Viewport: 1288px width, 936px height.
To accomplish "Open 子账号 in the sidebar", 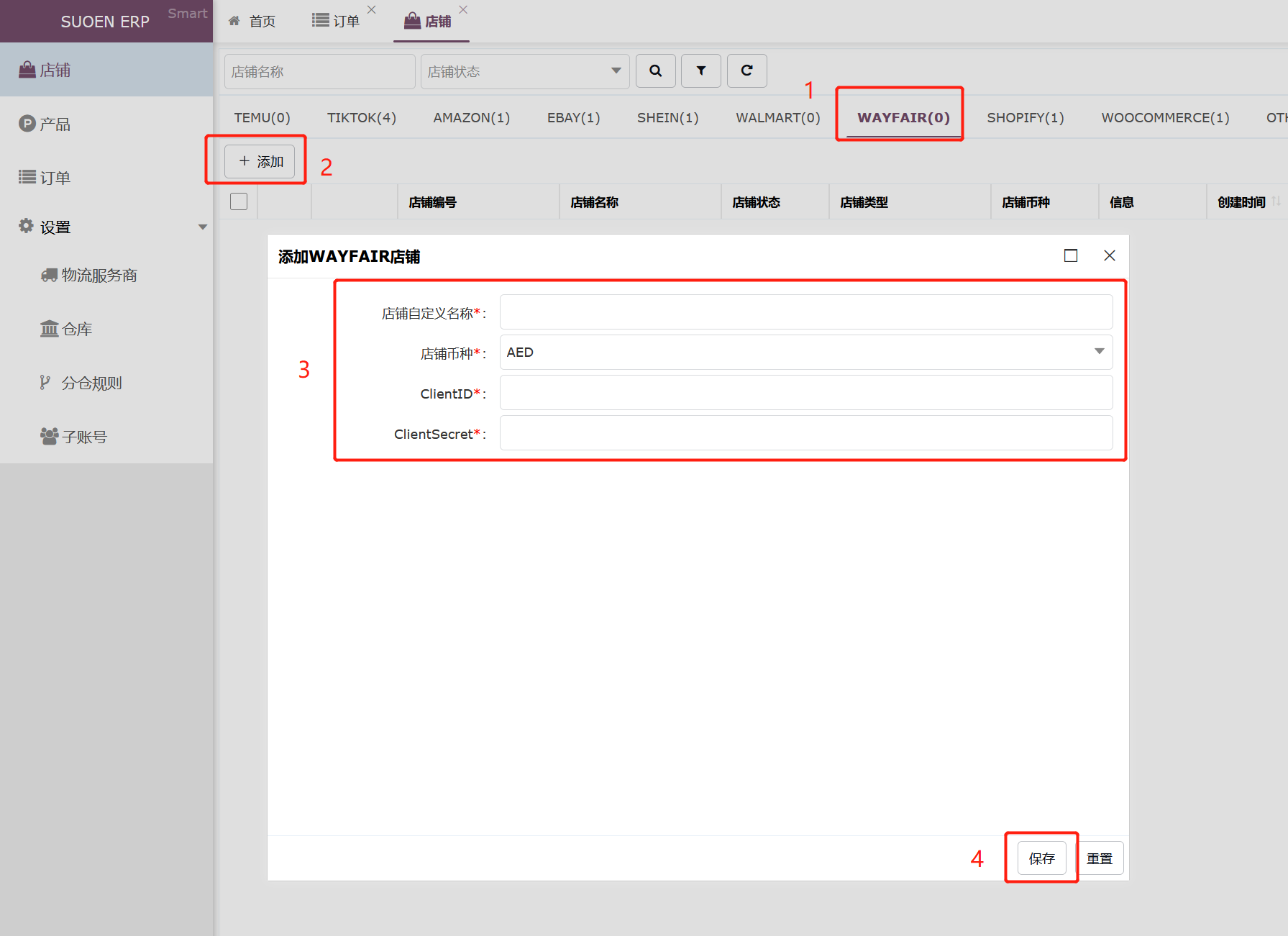I will 106,437.
